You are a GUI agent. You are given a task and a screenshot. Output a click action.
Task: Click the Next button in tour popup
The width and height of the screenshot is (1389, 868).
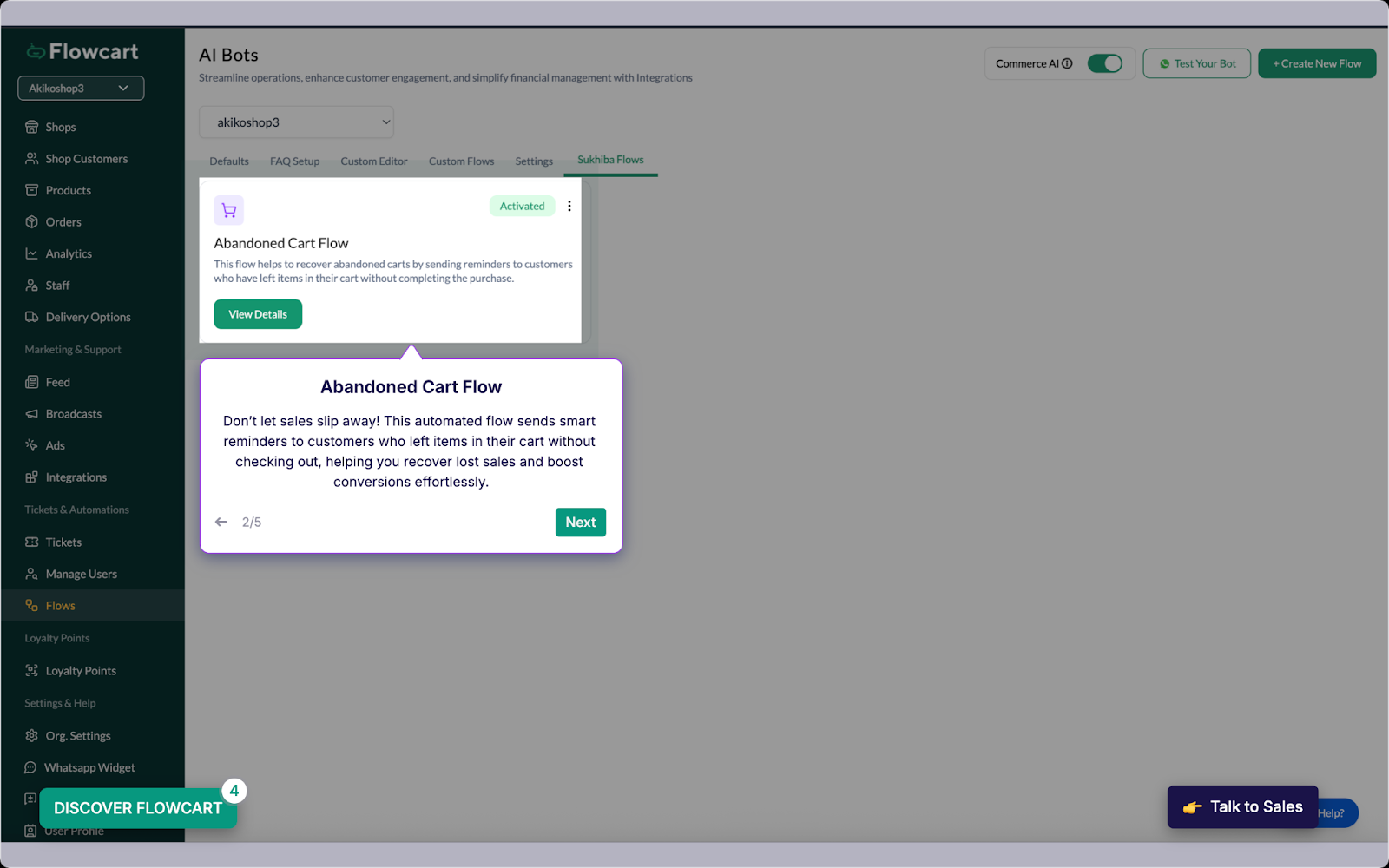click(581, 523)
